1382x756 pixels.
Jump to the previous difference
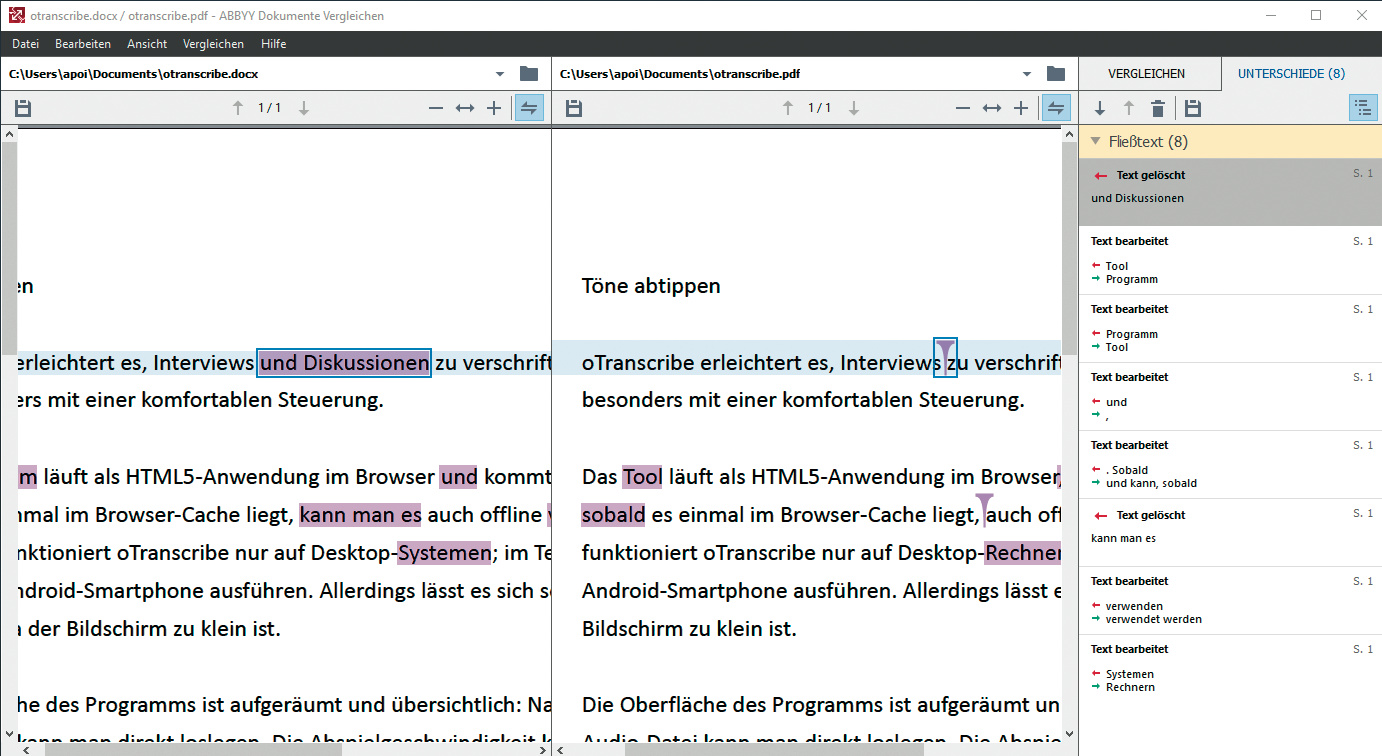[x=1128, y=108]
